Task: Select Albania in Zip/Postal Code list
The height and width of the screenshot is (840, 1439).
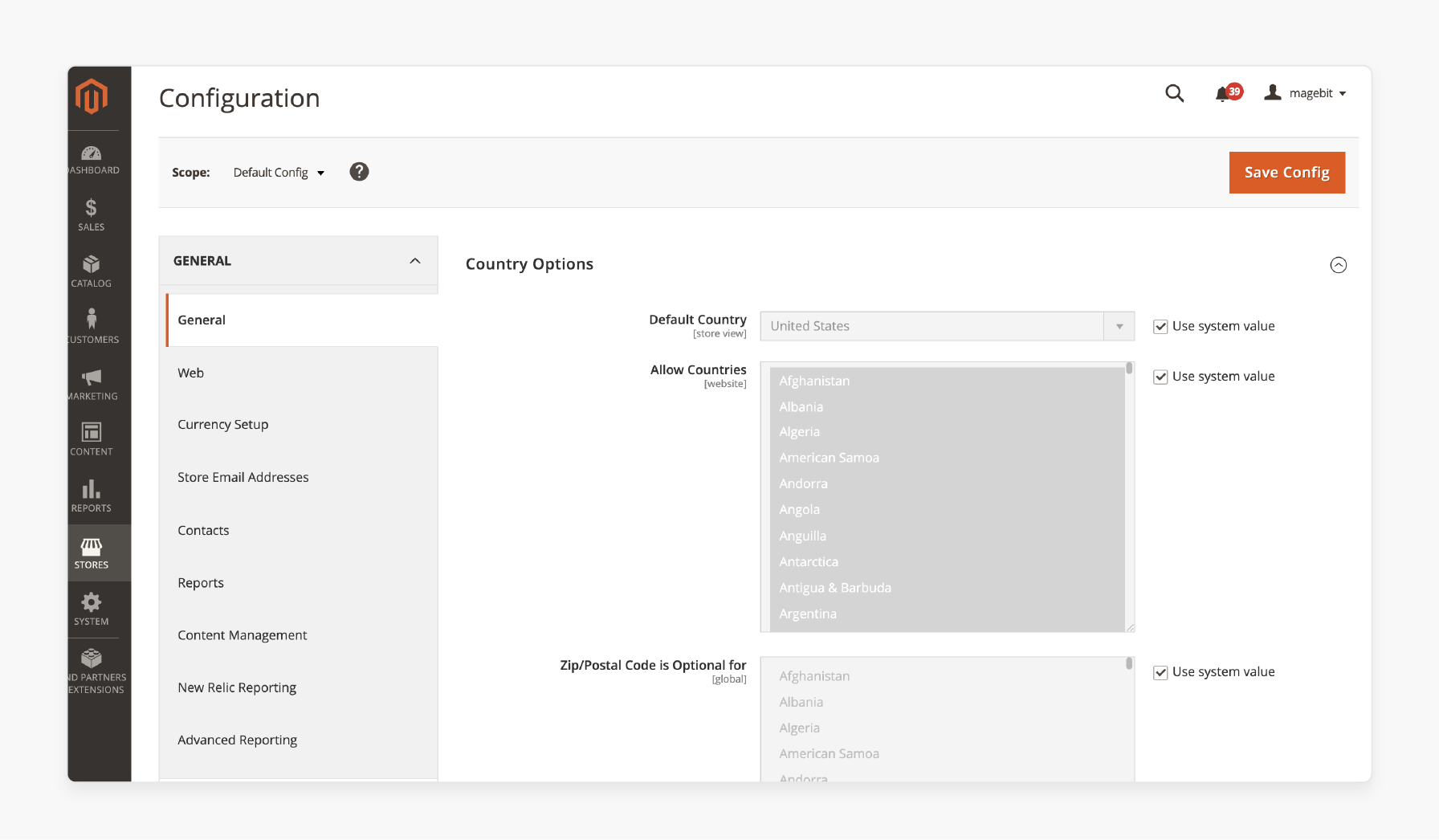Action: click(x=948, y=702)
